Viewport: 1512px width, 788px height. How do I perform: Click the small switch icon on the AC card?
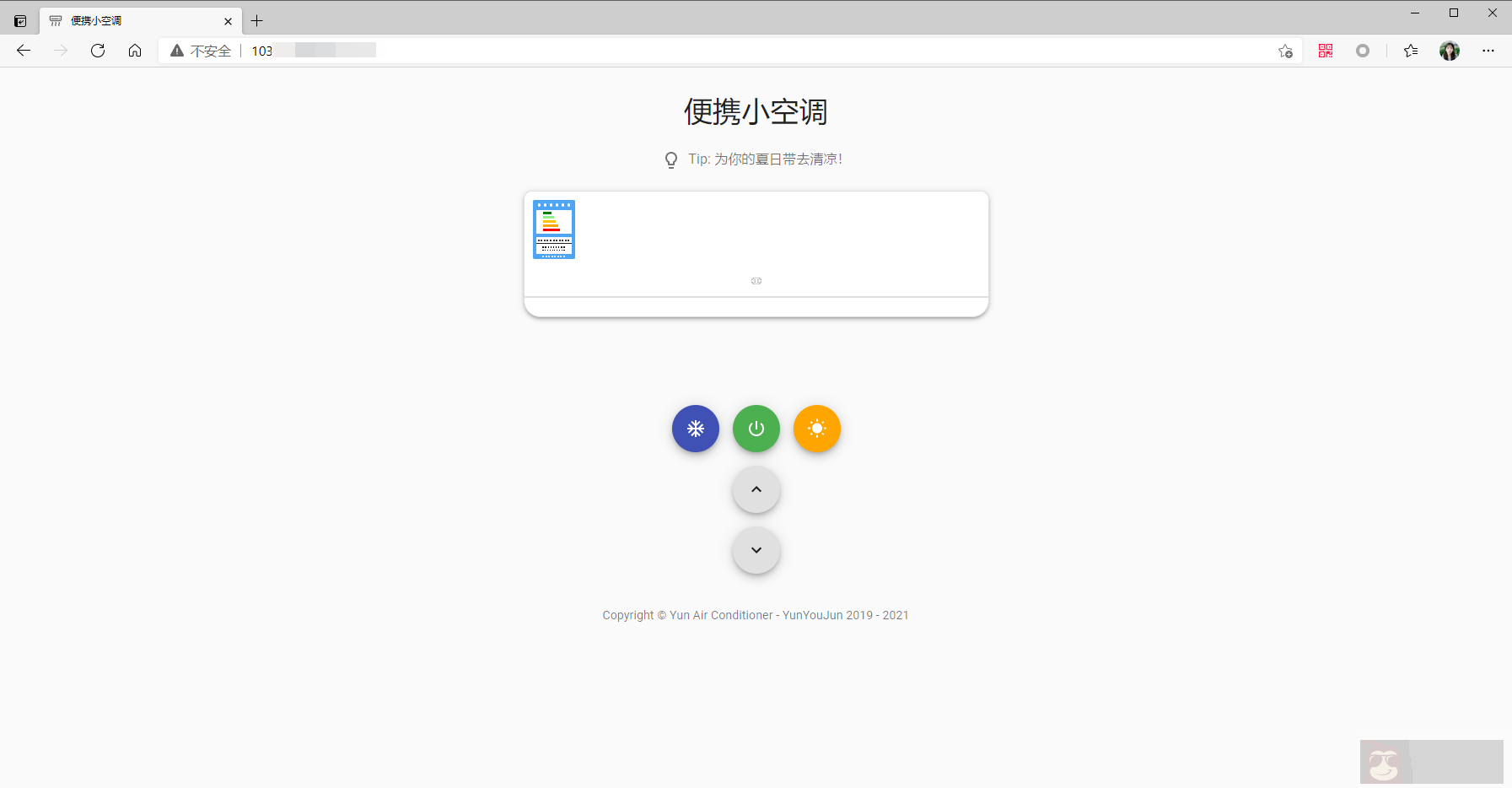point(756,281)
